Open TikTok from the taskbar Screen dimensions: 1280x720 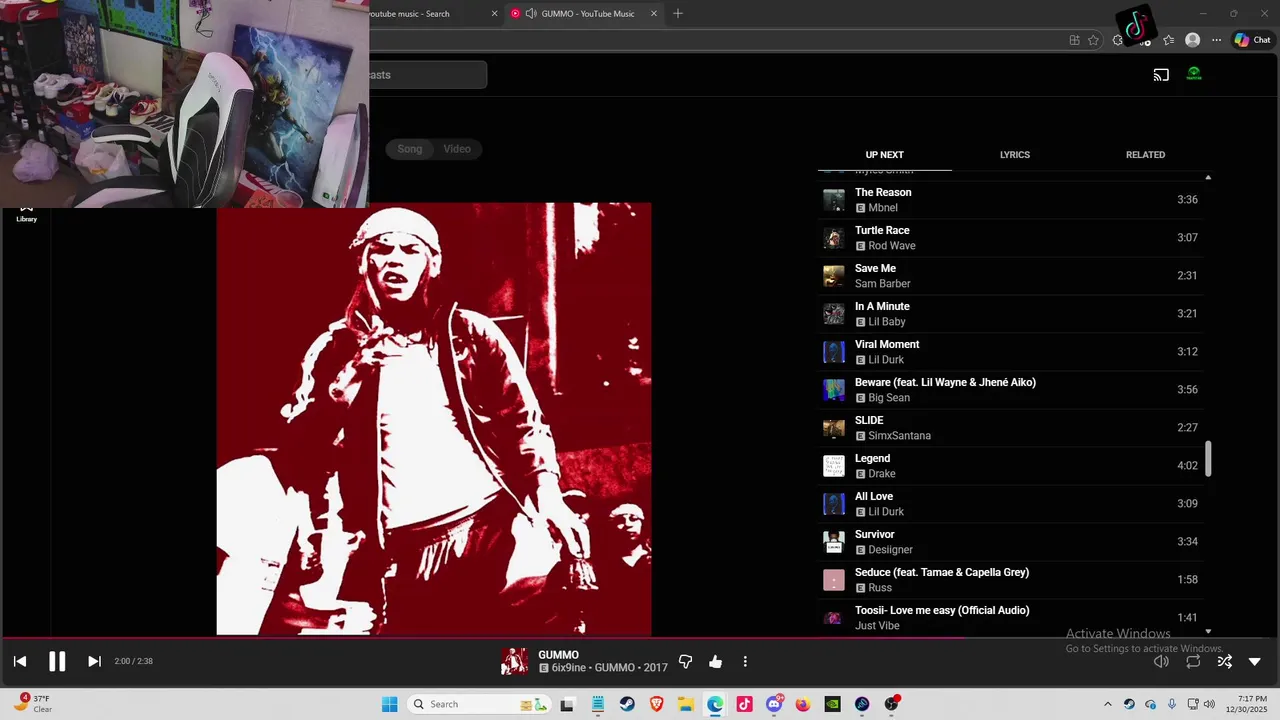tap(744, 704)
